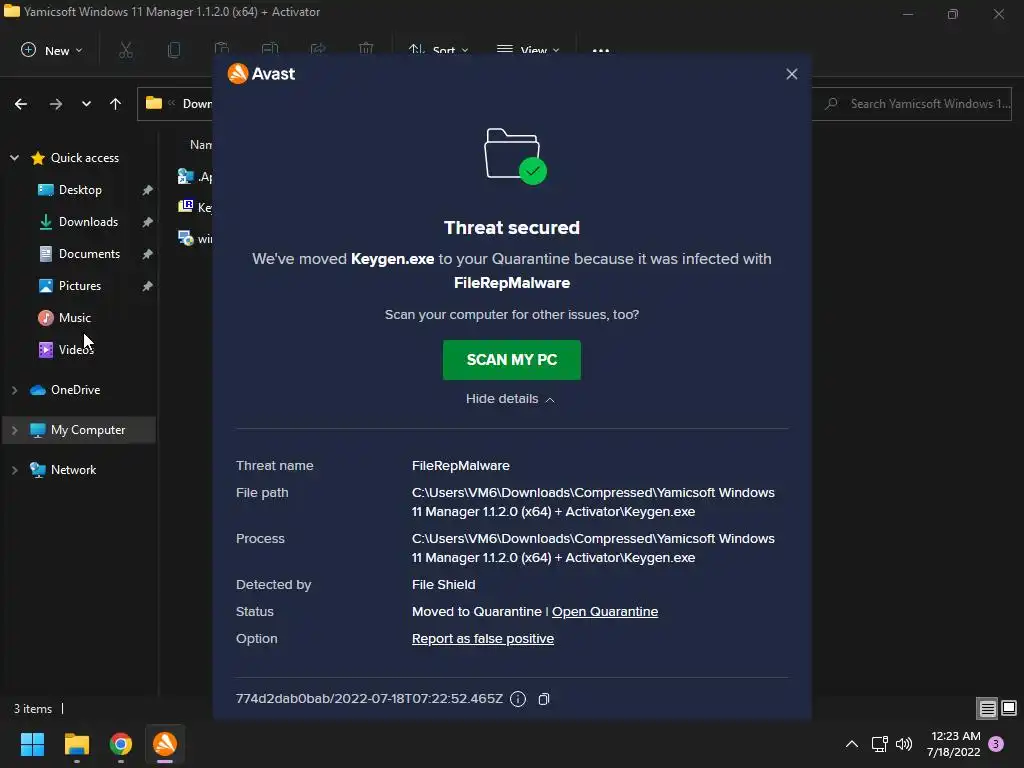Select My Computer in navigation pane
This screenshot has width=1024, height=768.
(x=88, y=430)
